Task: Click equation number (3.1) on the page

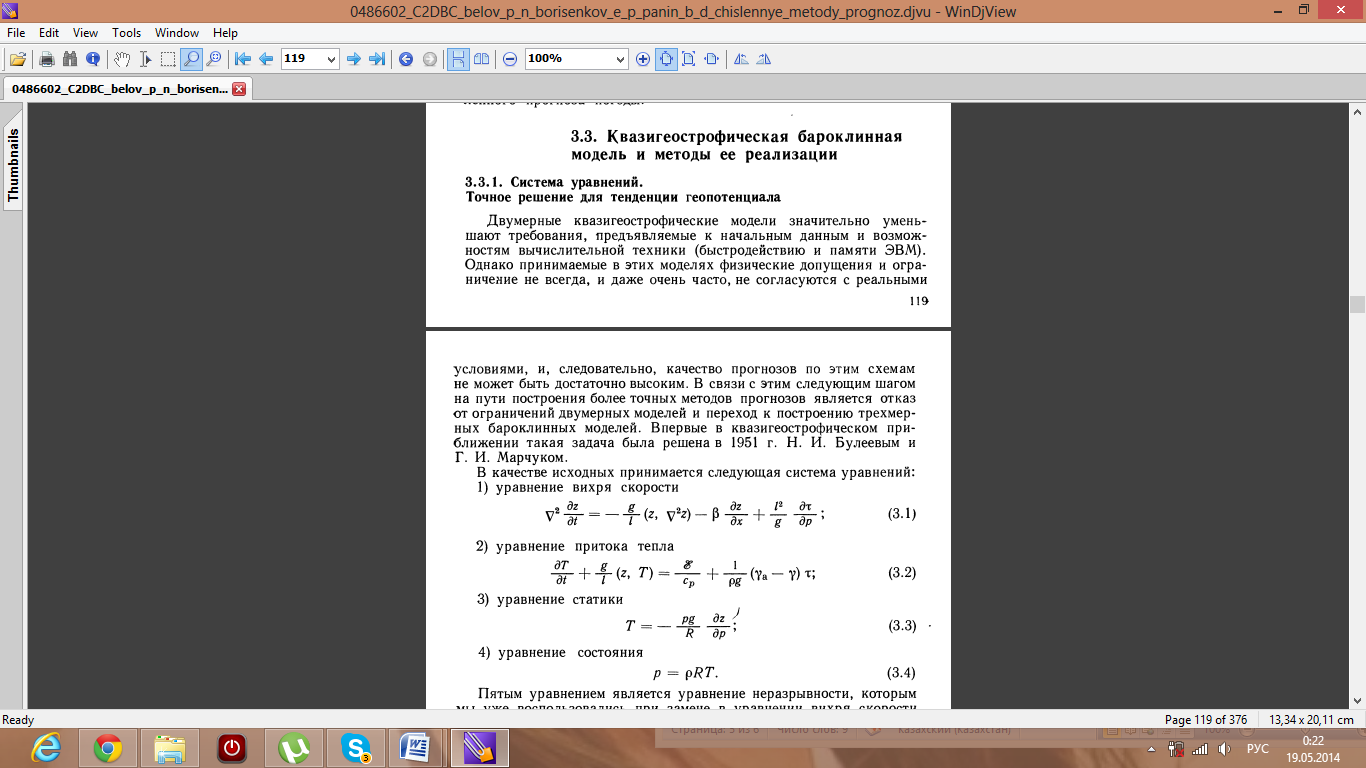Action: point(902,514)
